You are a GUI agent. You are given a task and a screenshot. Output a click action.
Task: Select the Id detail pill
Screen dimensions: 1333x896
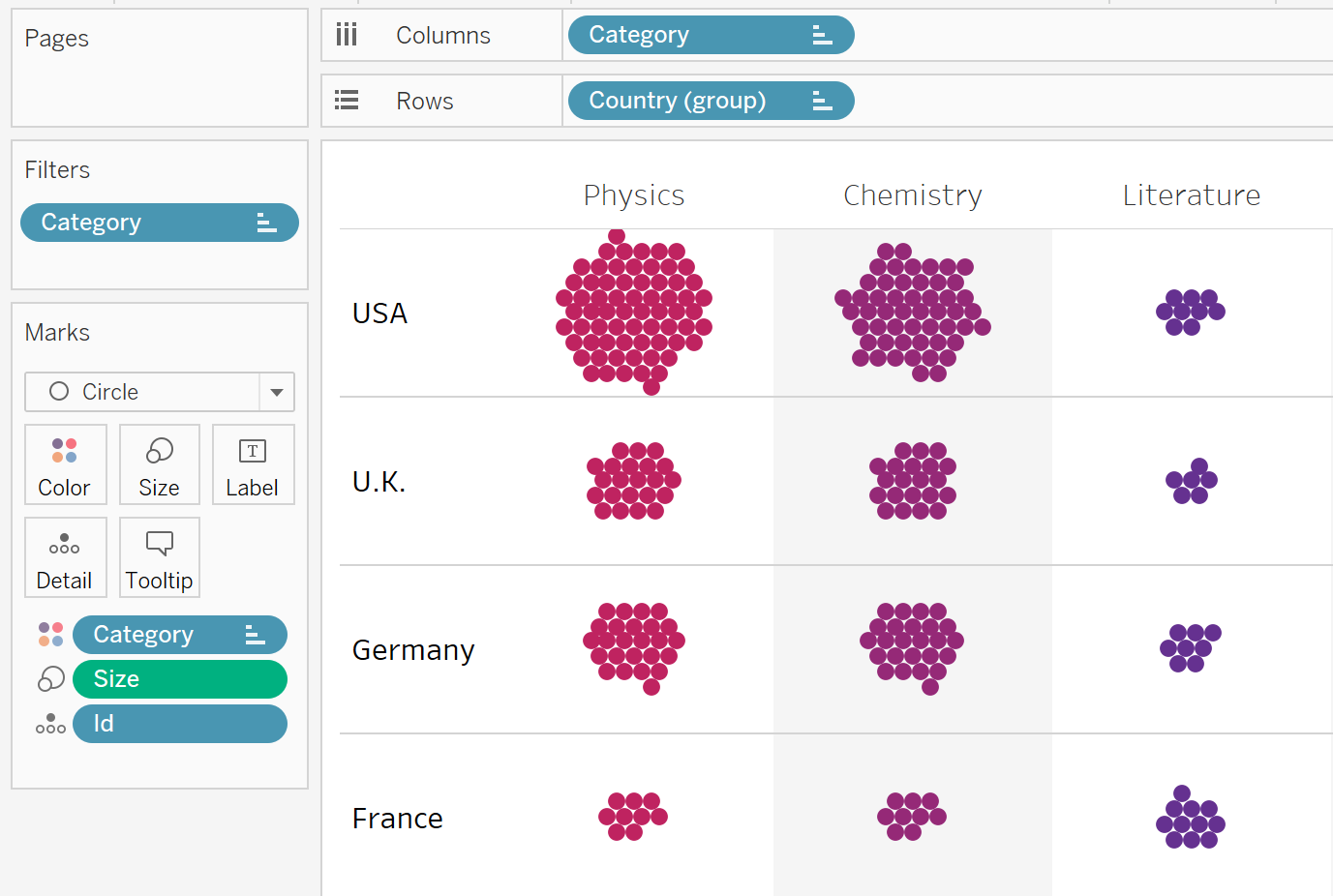coord(179,724)
